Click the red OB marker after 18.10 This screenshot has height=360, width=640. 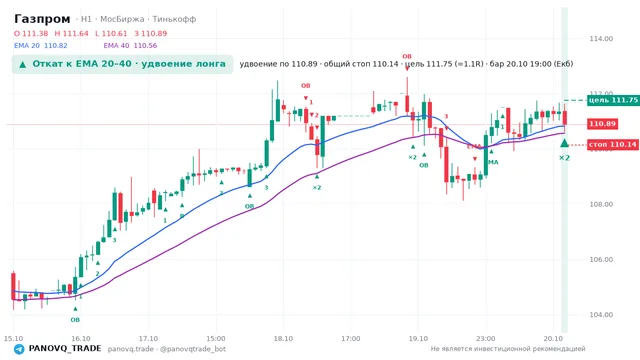pos(306,86)
